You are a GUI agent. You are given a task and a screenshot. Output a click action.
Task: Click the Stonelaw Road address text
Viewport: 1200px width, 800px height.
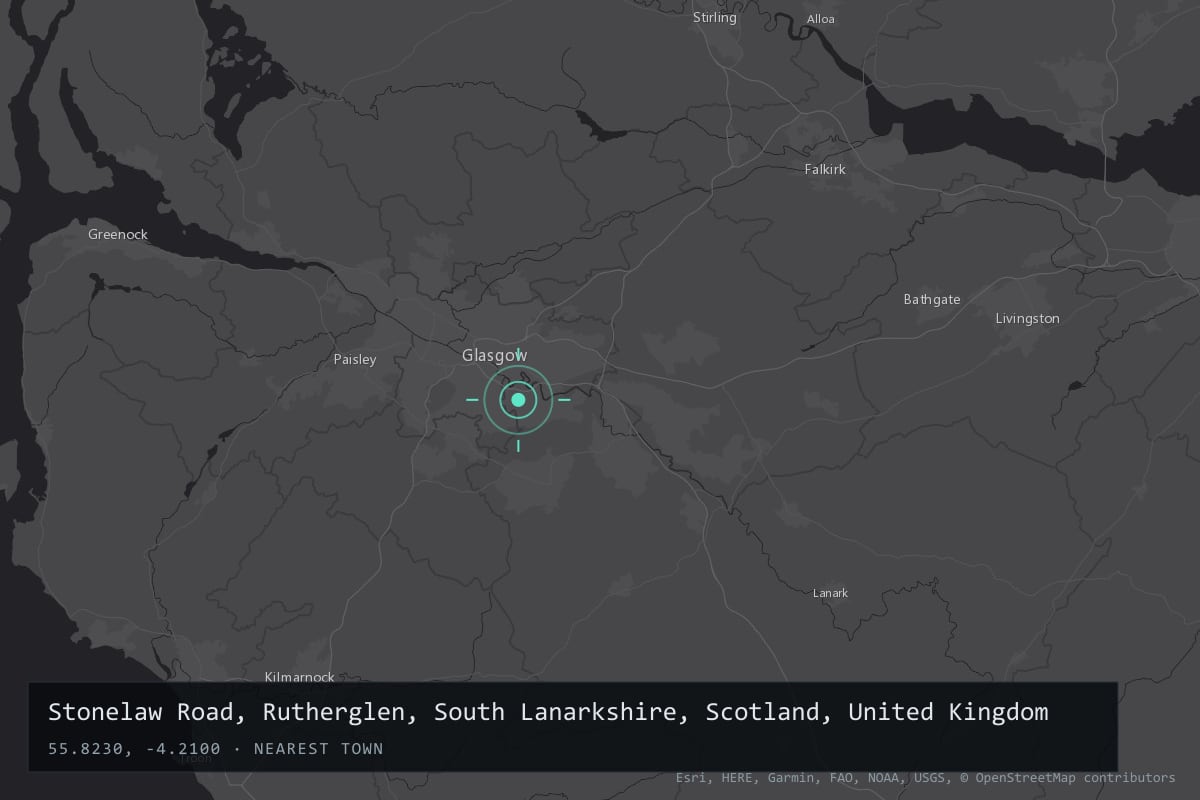click(x=548, y=712)
